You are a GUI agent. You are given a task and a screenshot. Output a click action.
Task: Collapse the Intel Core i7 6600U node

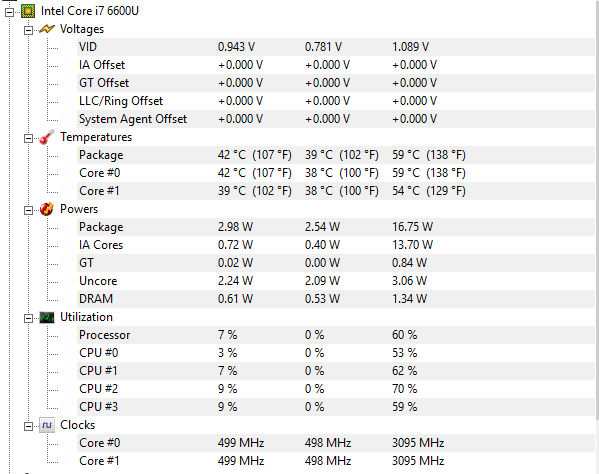(10, 12)
